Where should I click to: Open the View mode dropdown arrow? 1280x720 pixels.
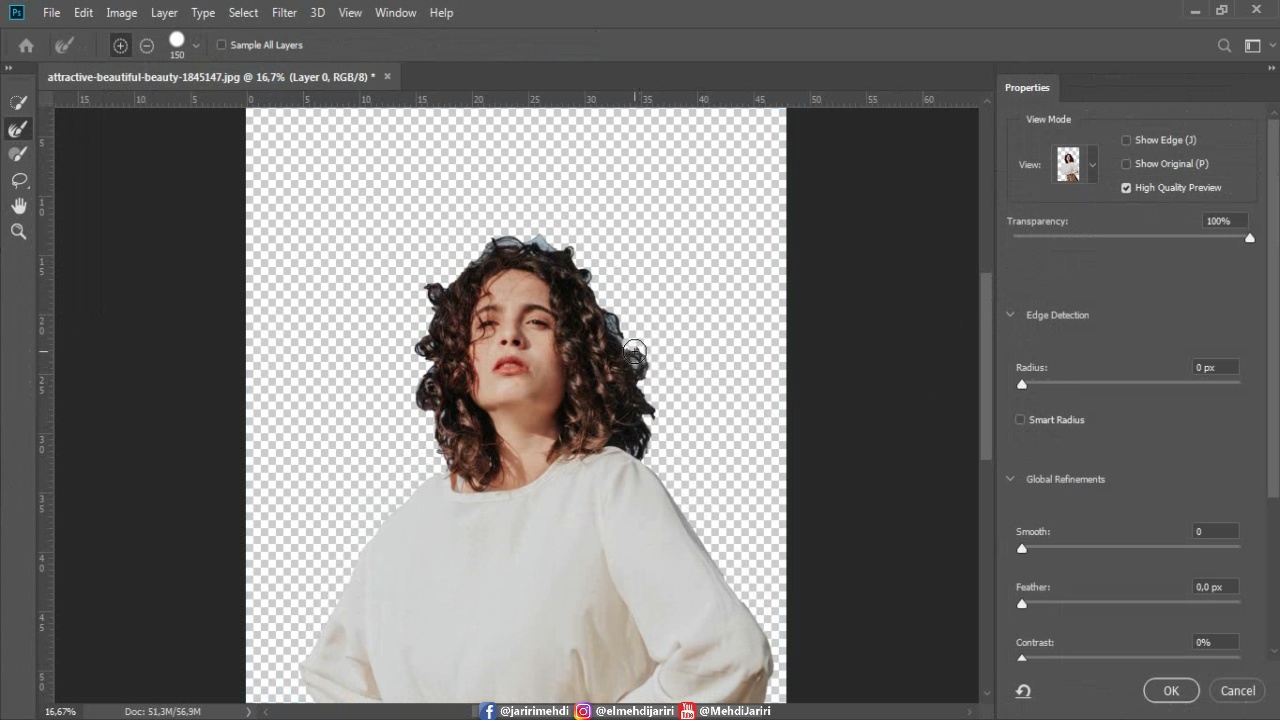tap(1092, 165)
